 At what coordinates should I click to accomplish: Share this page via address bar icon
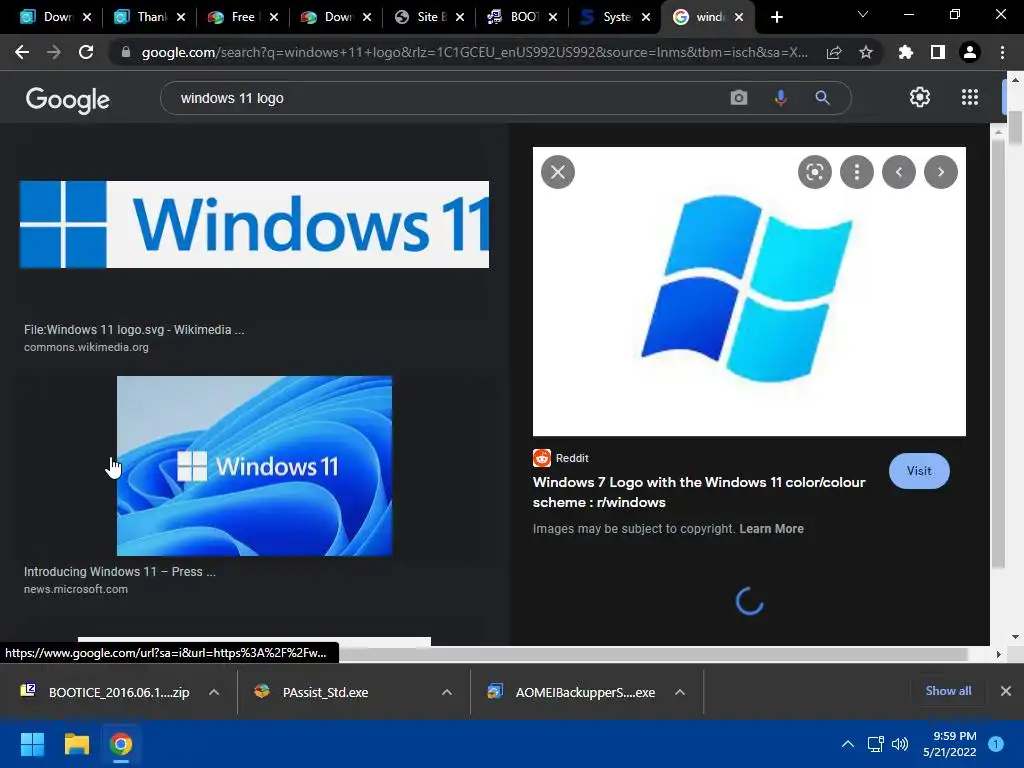(x=834, y=53)
